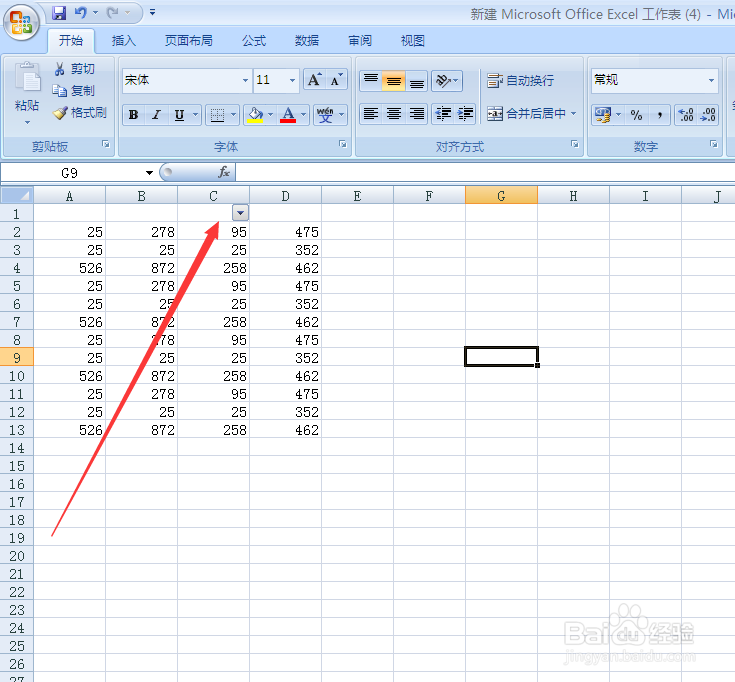735x682 pixels.
Task: Open borders dropdown arrow
Action: click(x=233, y=115)
